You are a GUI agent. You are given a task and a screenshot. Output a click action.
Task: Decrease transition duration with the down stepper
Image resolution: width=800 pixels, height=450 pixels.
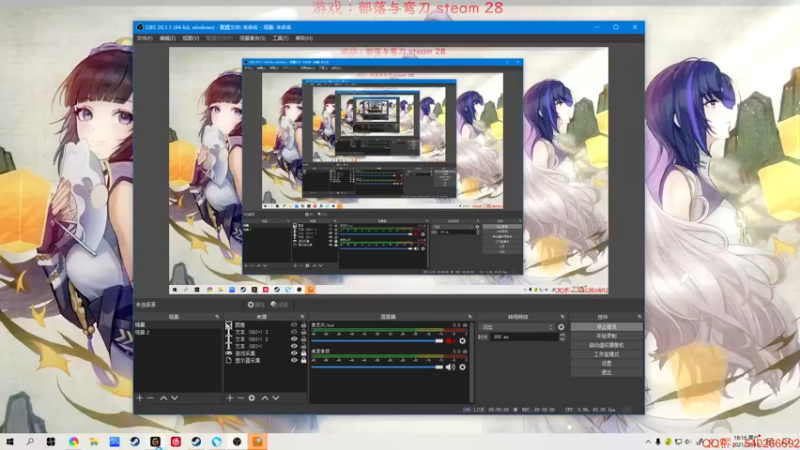click(x=562, y=339)
